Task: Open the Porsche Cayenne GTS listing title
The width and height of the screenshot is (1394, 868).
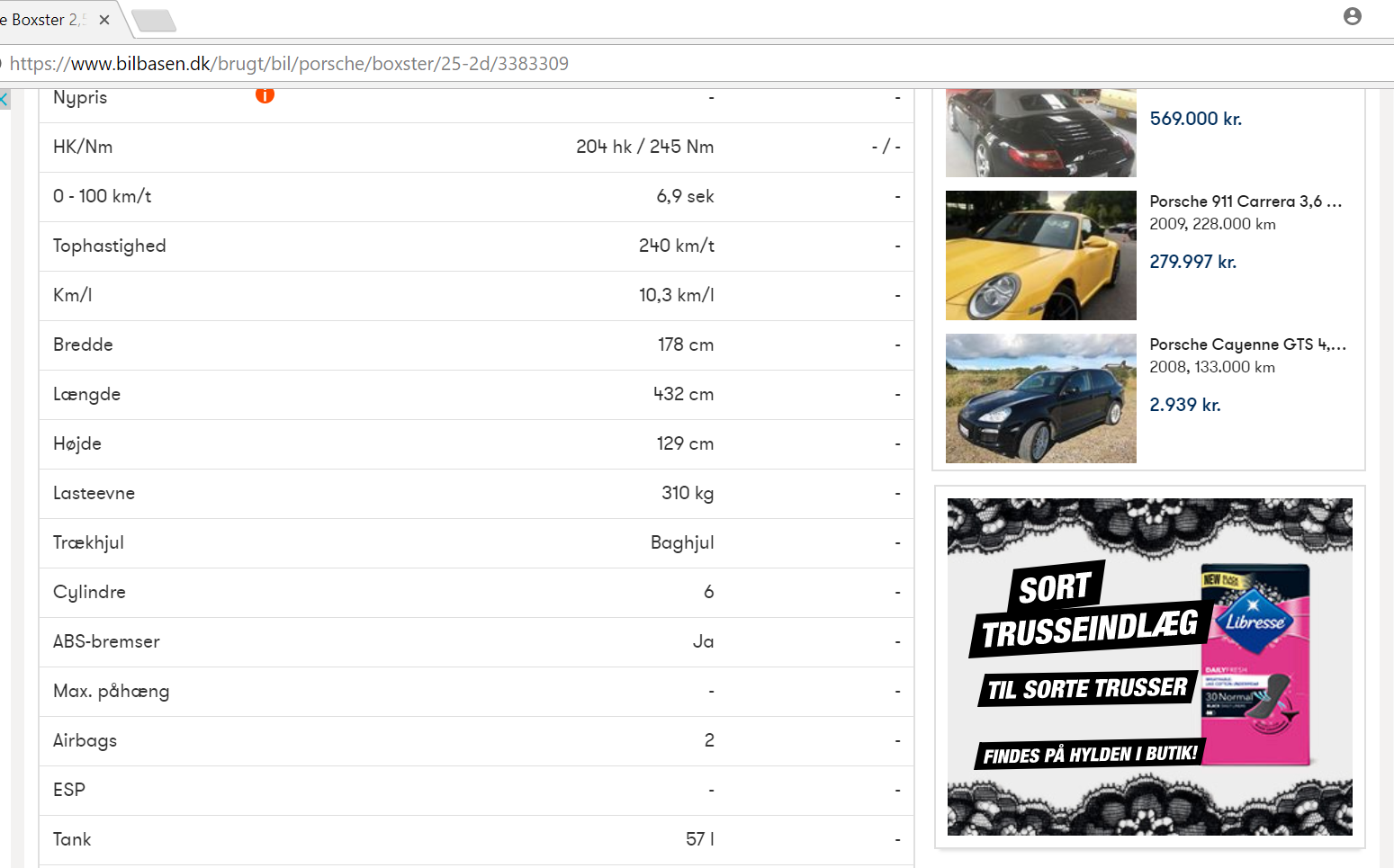Action: [1248, 345]
